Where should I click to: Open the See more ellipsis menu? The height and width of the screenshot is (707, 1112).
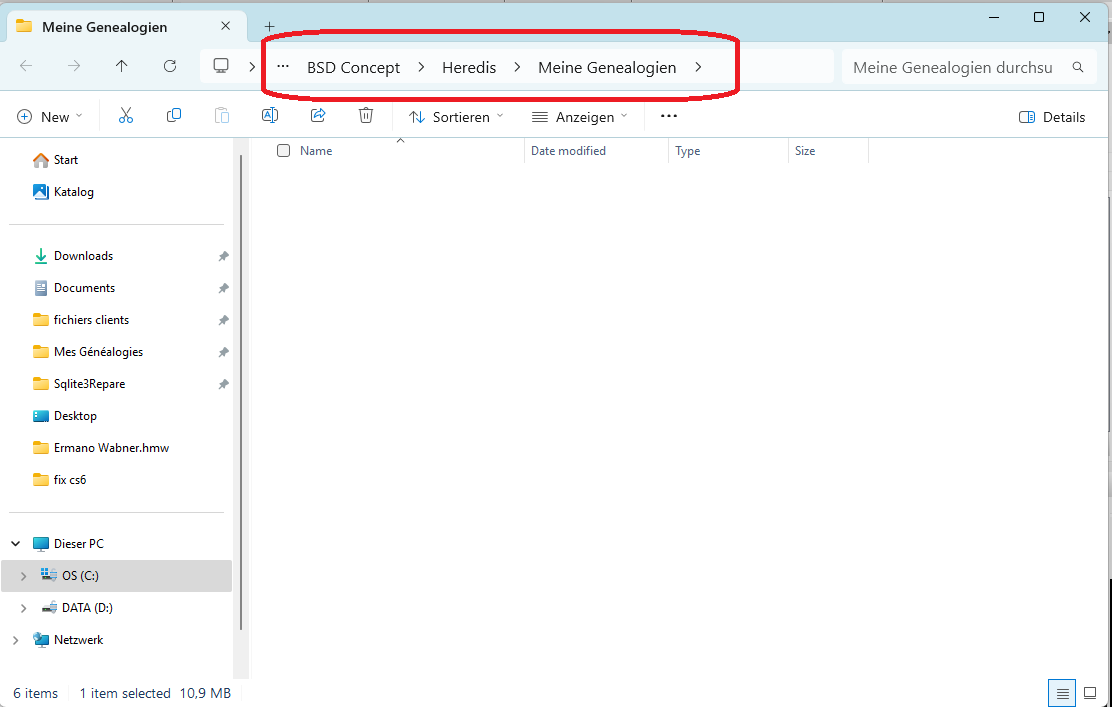669,116
